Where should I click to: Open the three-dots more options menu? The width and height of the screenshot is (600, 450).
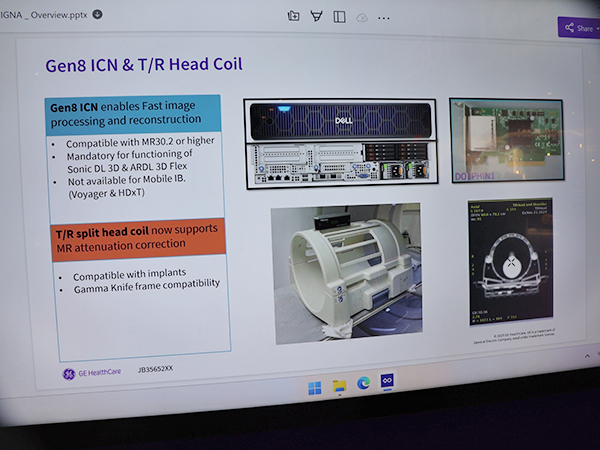click(384, 18)
